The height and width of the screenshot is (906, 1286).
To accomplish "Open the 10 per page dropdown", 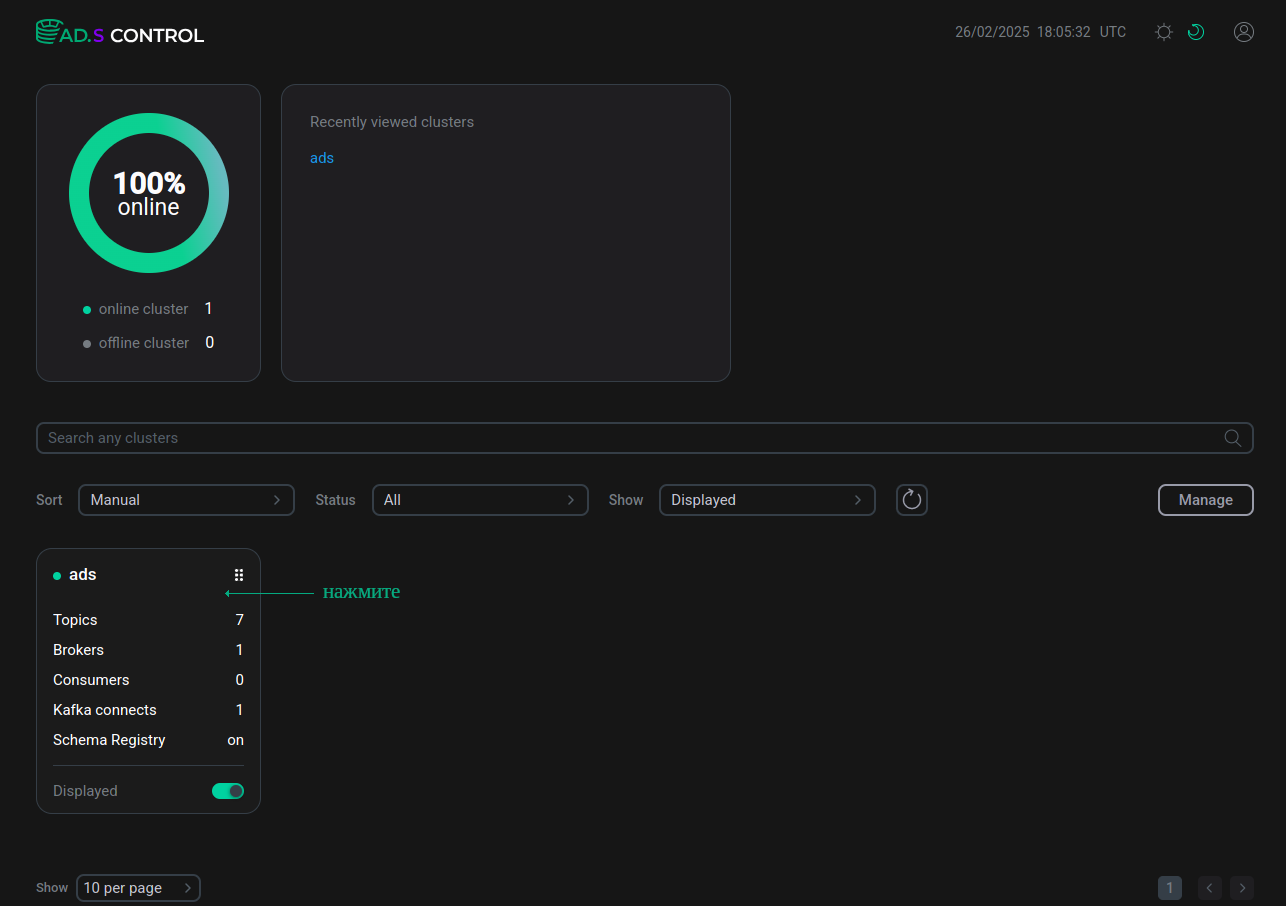I will pyautogui.click(x=138, y=888).
